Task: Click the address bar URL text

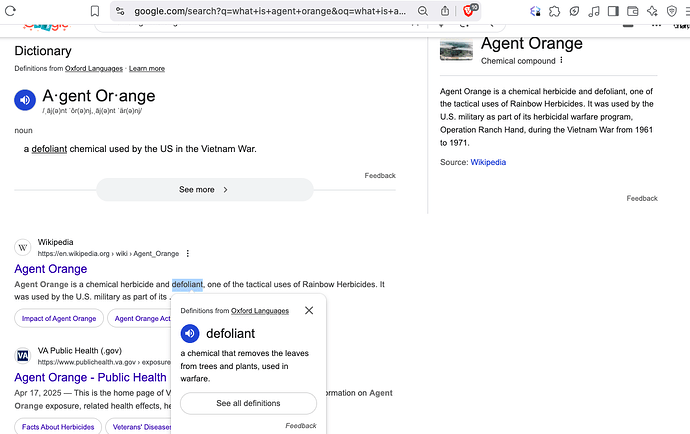Action: (270, 11)
